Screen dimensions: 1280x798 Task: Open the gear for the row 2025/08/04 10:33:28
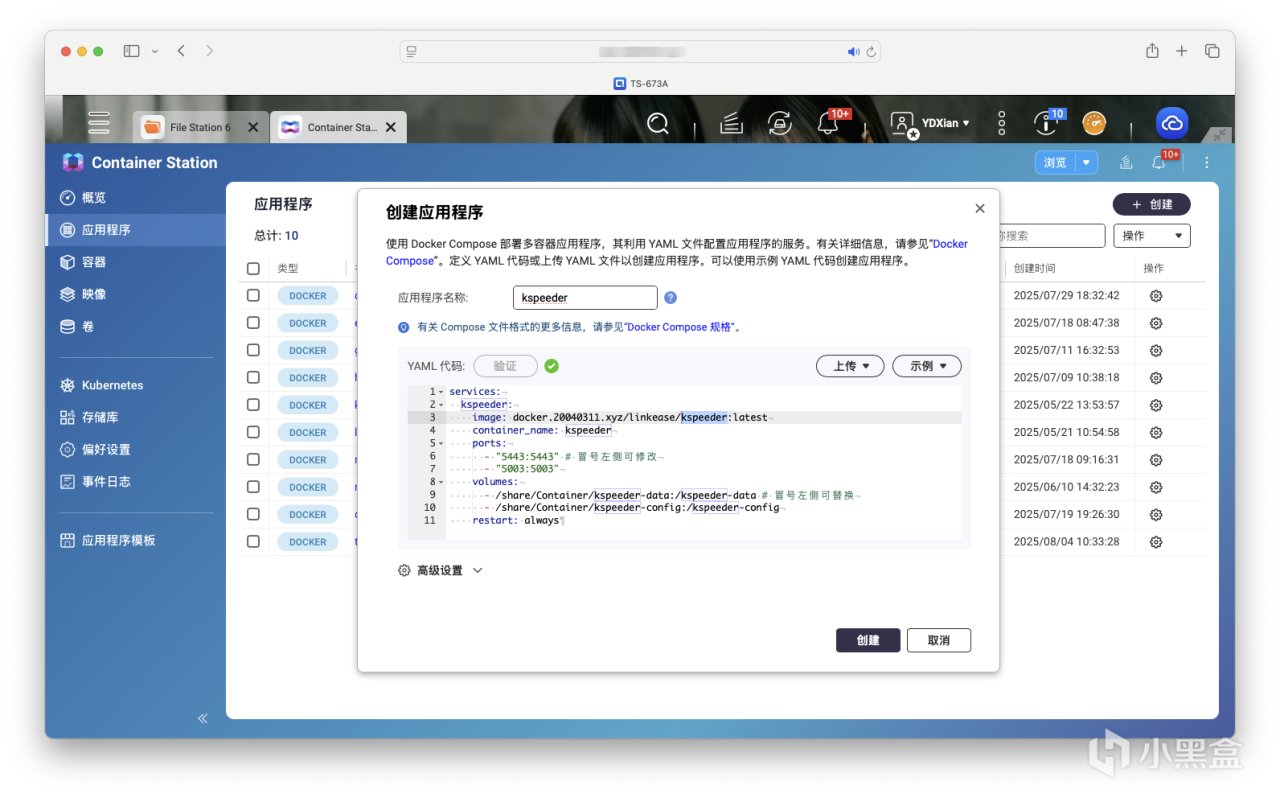tap(1156, 541)
